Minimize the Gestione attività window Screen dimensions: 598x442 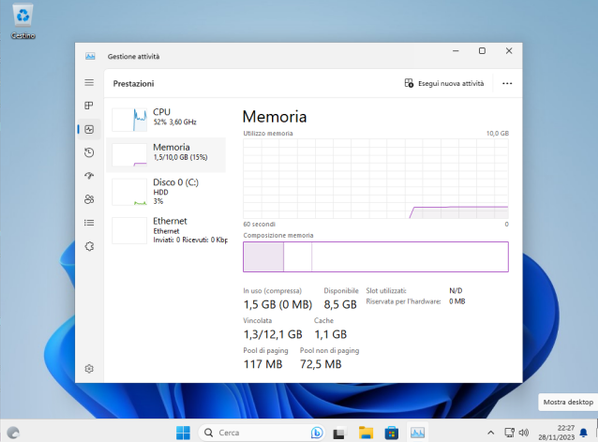coord(456,51)
